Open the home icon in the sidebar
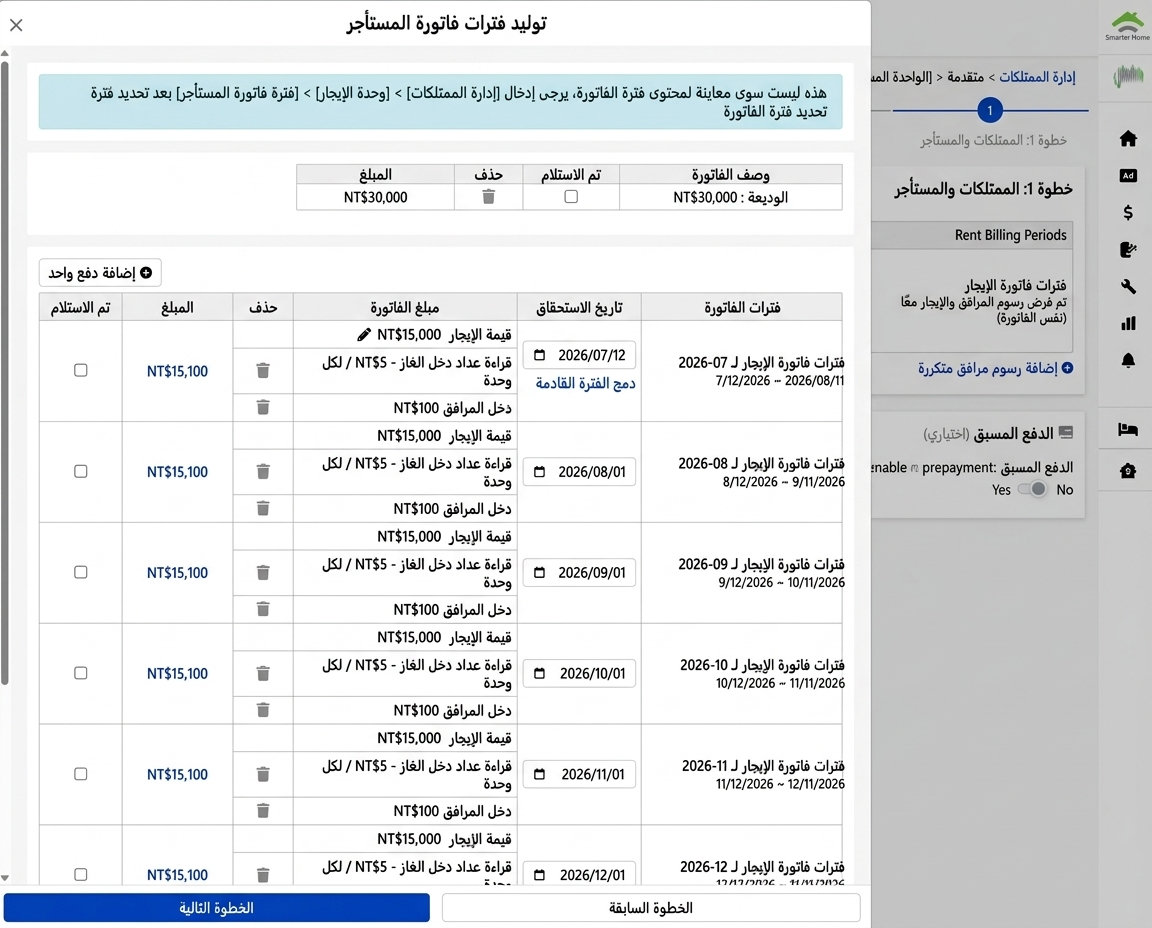1152x928 pixels. pos(1128,138)
